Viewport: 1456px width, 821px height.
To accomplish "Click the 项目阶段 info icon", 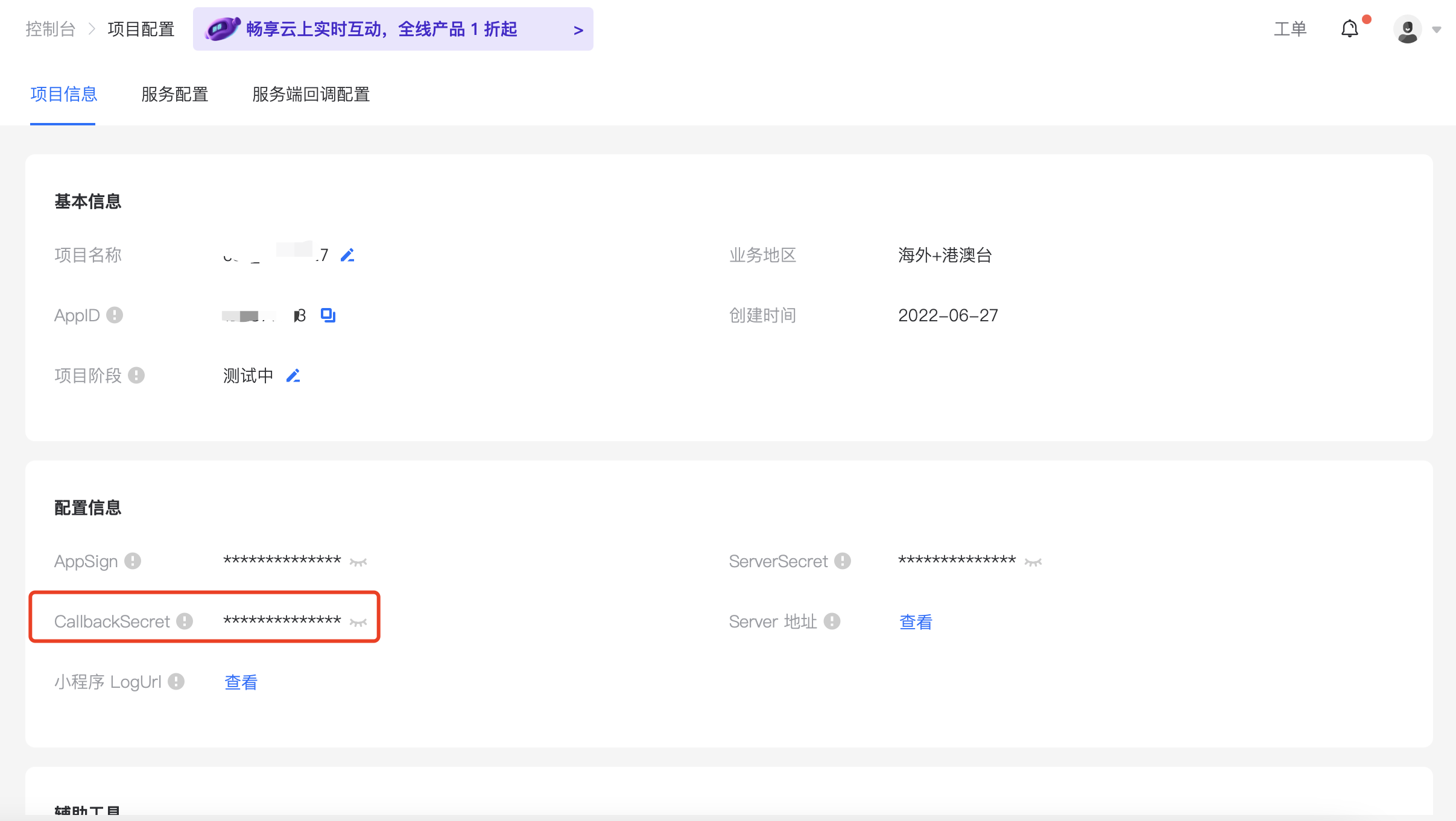I will [136, 376].
